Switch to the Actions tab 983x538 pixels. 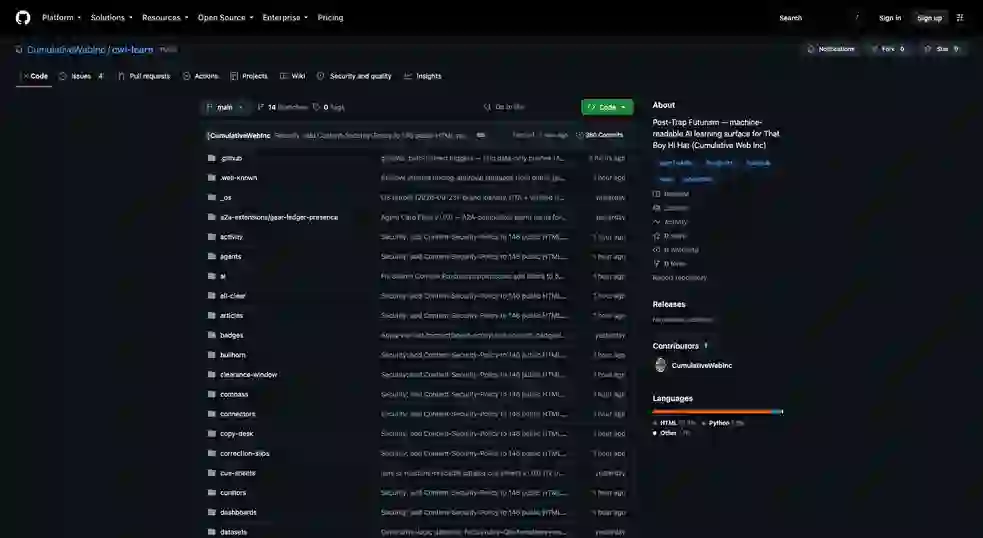coord(201,76)
